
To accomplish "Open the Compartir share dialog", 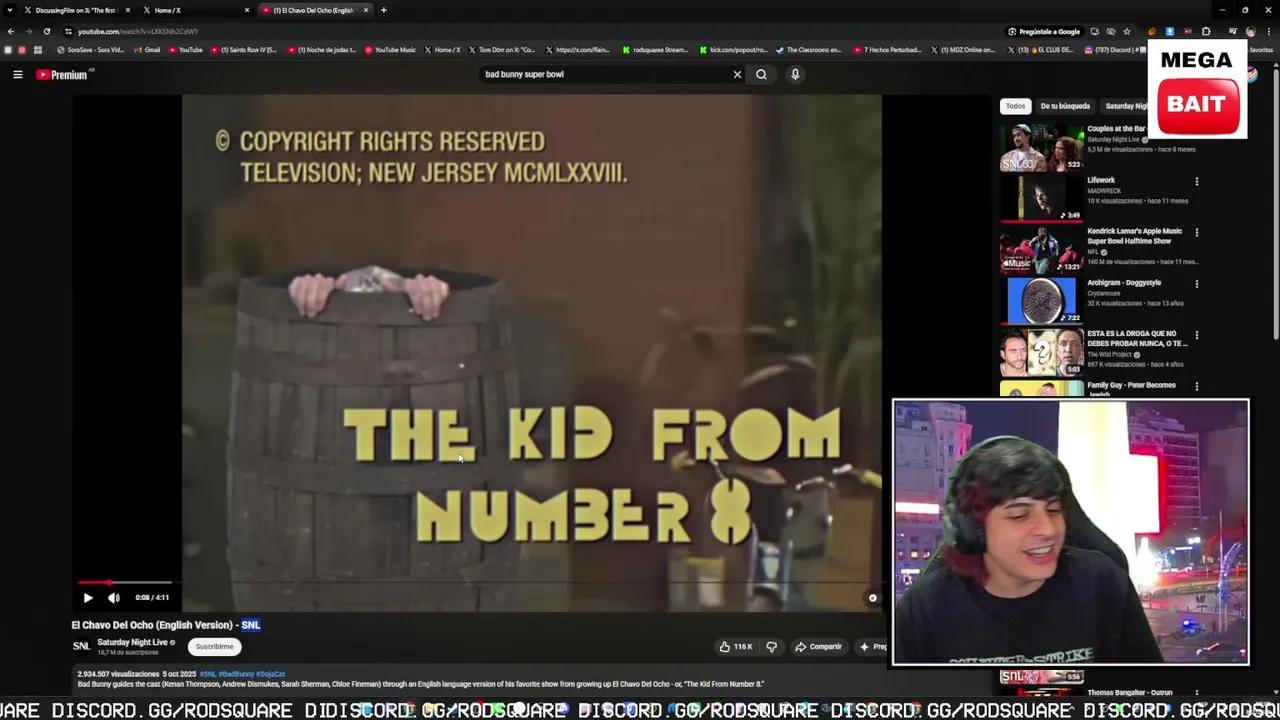I will point(818,647).
